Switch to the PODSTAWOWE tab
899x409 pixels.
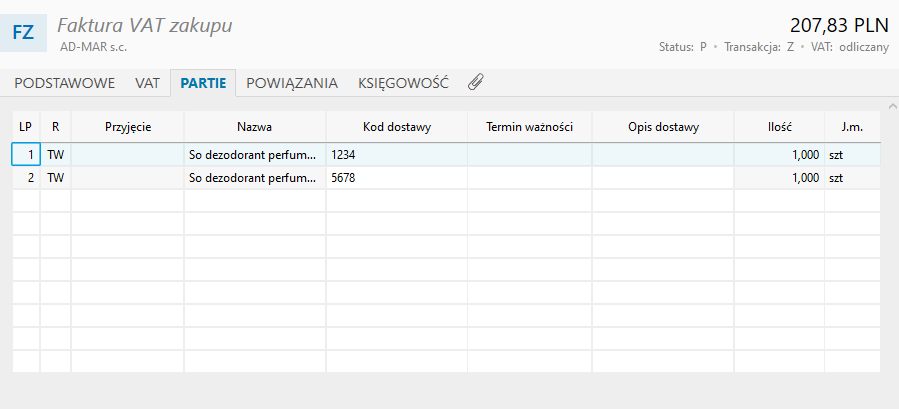click(64, 84)
